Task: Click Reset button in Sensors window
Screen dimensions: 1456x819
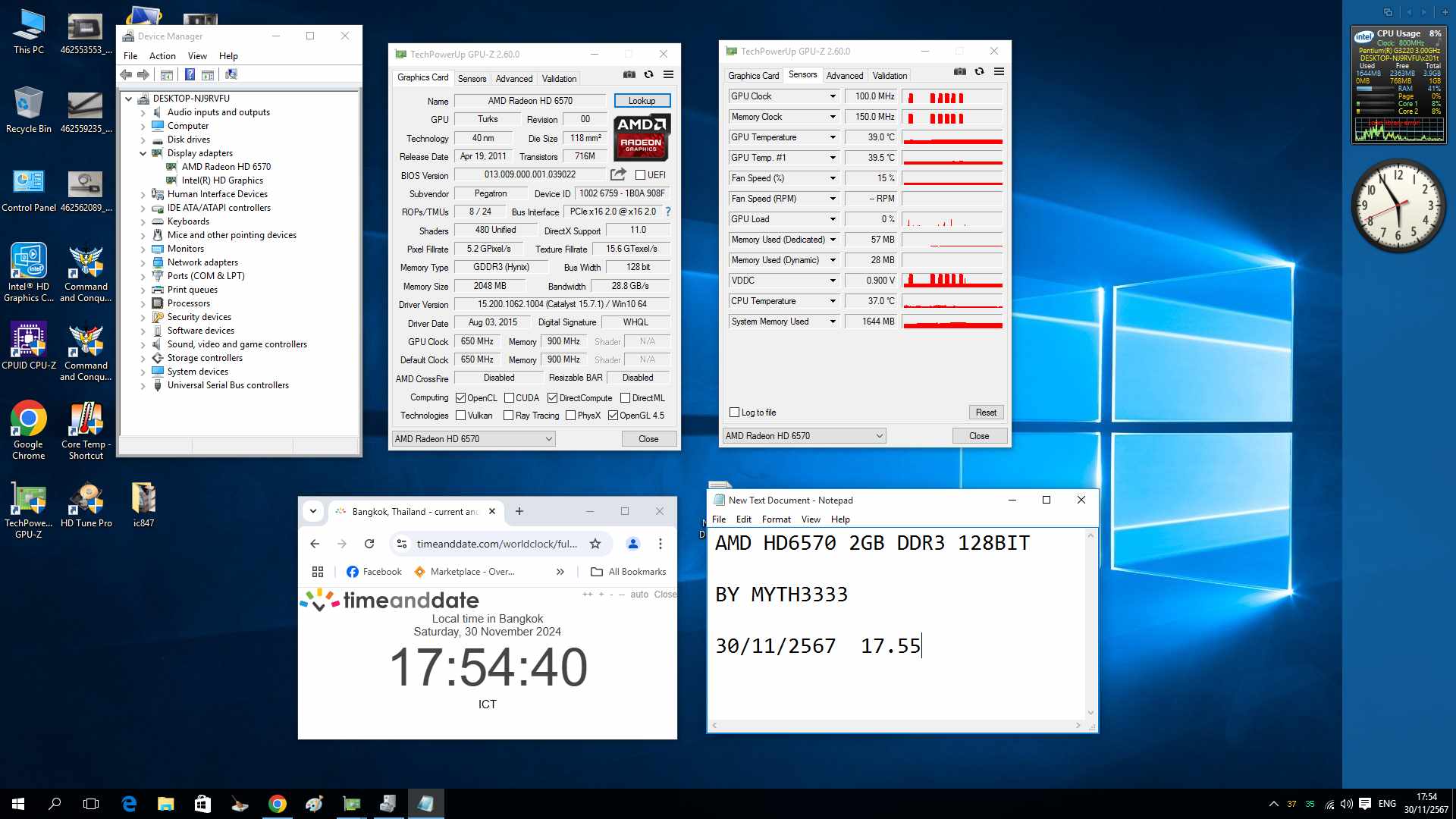Action: (x=986, y=413)
